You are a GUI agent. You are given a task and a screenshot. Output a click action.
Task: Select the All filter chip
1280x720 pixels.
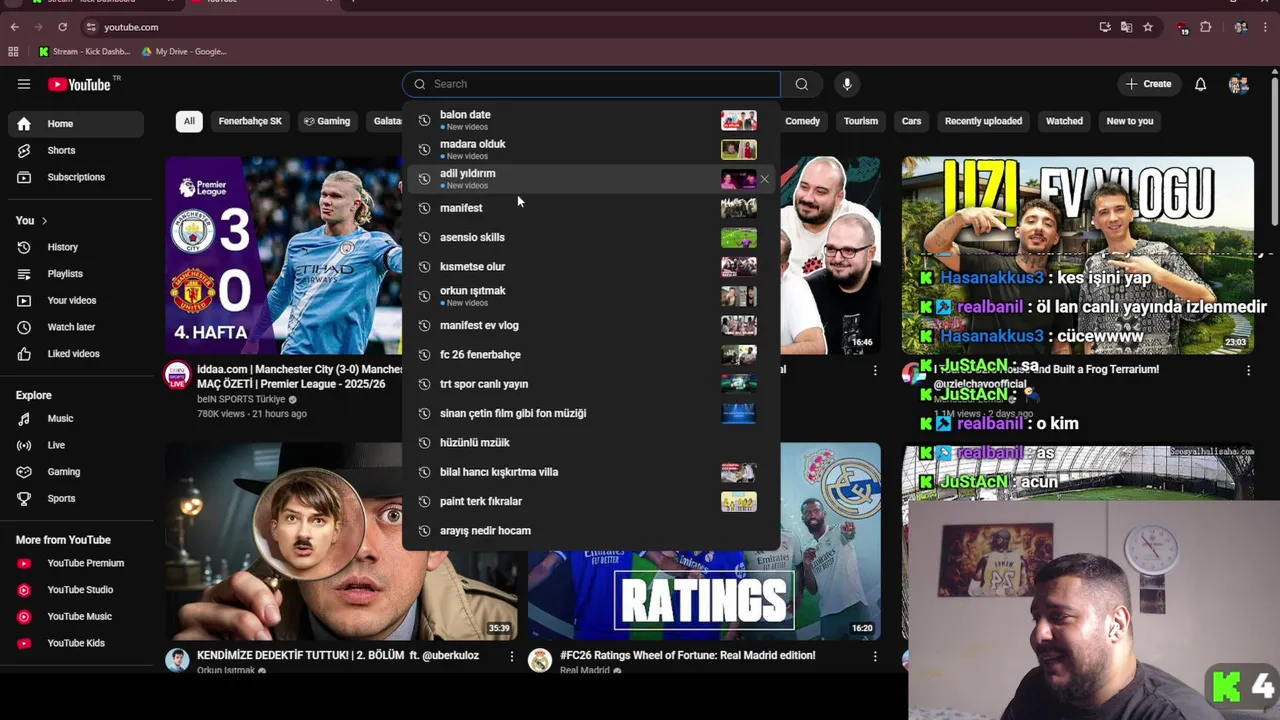click(189, 121)
